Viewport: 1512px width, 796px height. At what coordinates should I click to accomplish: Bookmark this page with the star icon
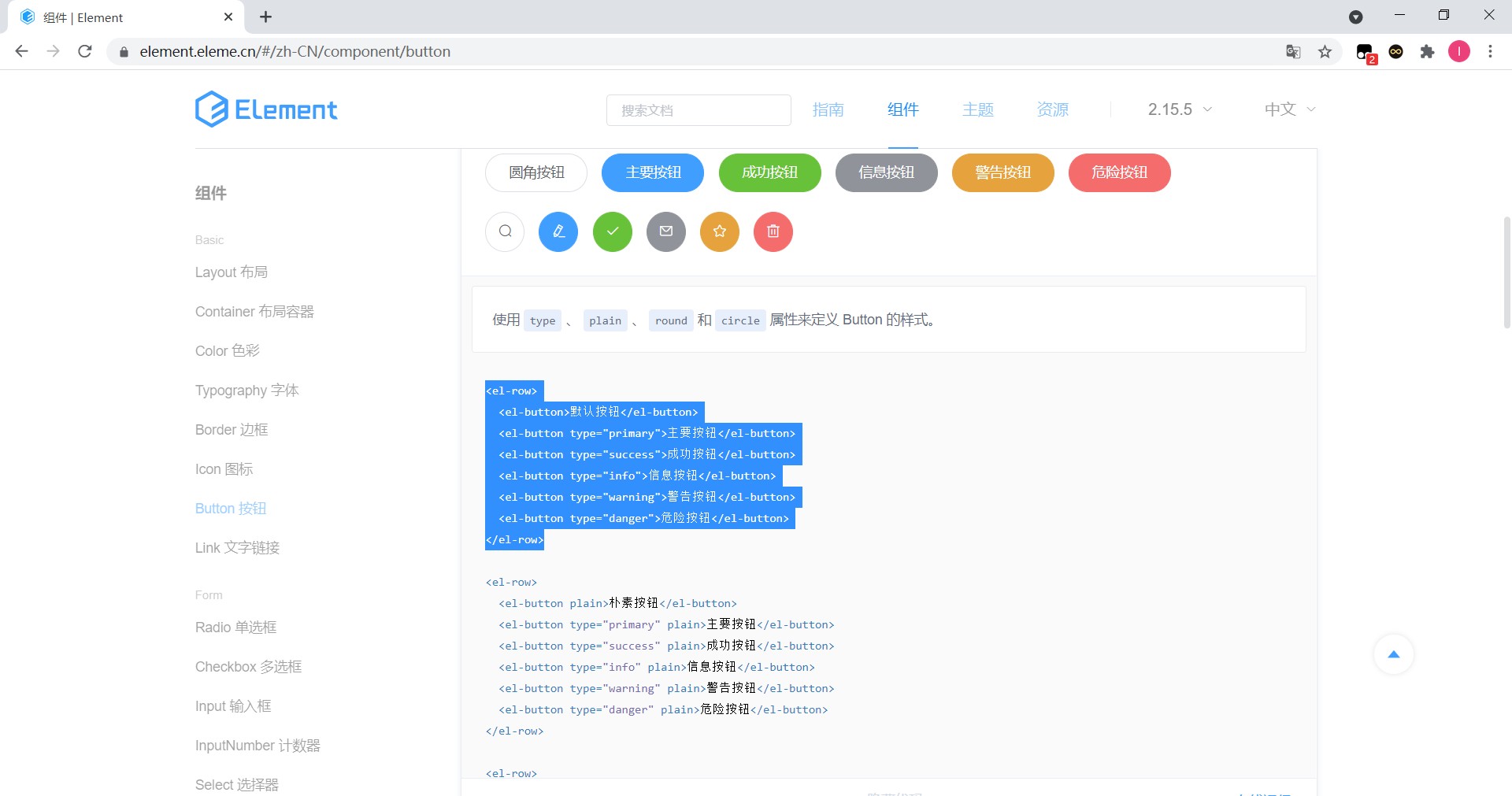pos(1325,52)
